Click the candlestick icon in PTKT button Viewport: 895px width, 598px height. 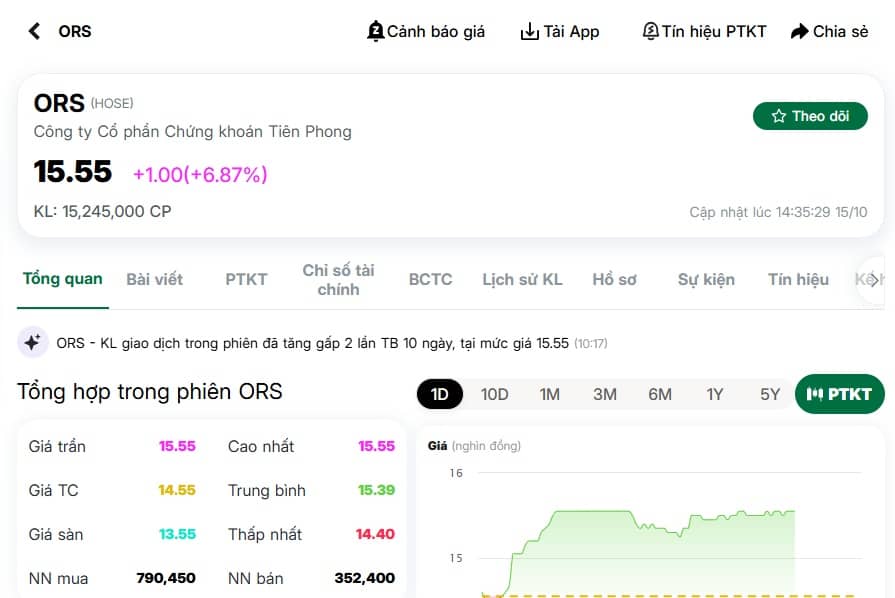[815, 394]
